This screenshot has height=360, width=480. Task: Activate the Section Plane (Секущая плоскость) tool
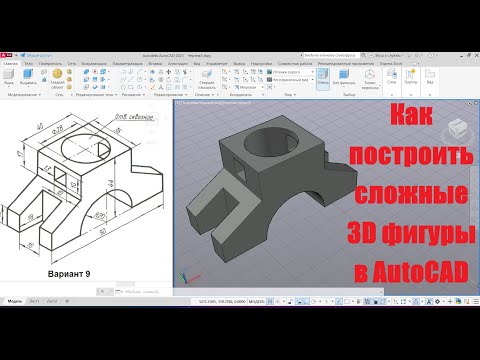[x=207, y=79]
